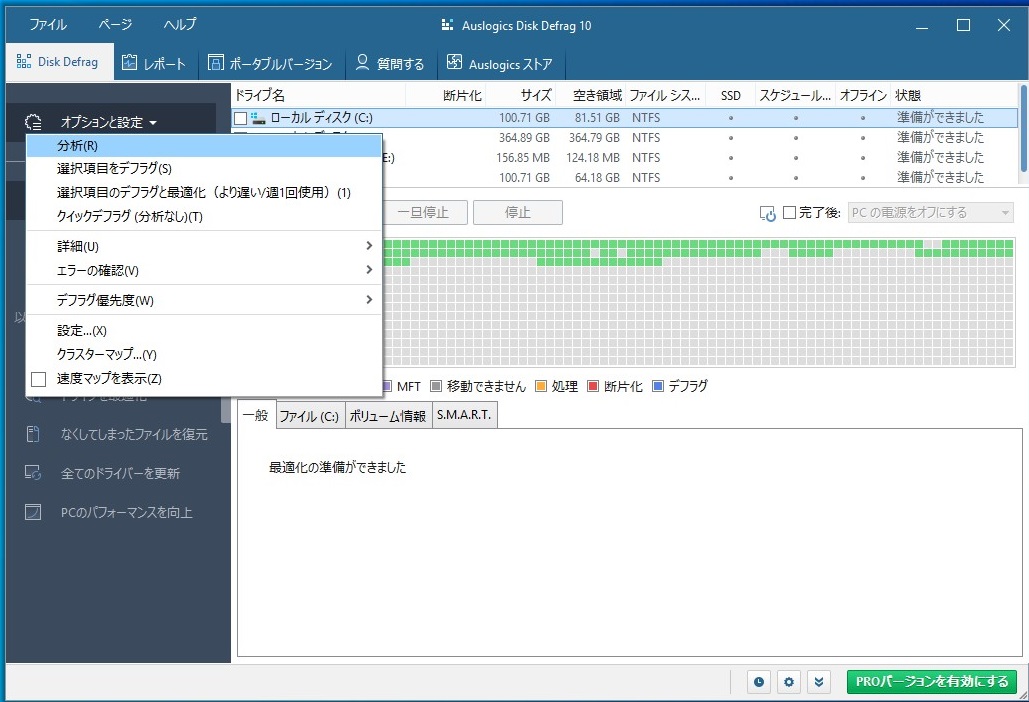
Task: Choose 選択項目をデフラグ(S)
Action: click(204, 169)
